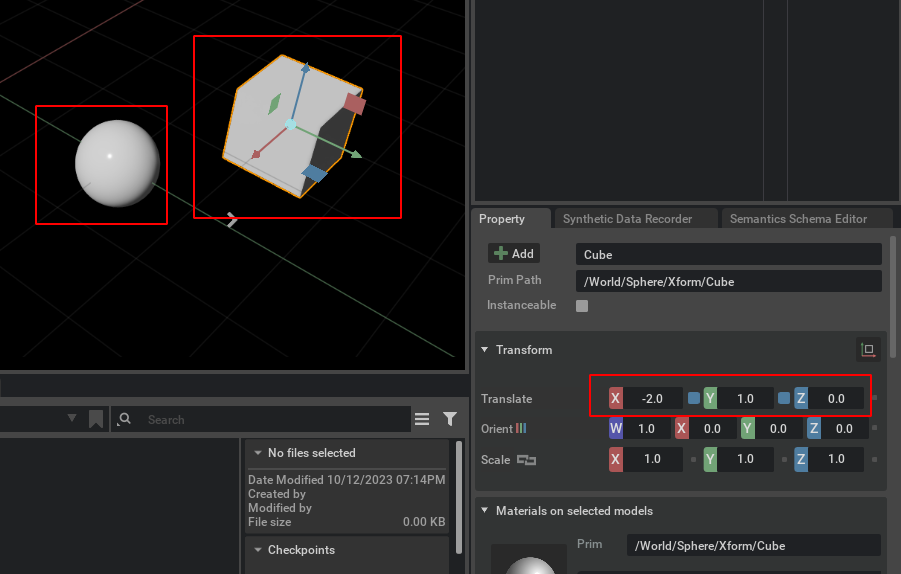Viewport: 901px width, 574px height.
Task: Click the cube gizmo center point
Action: [x=291, y=124]
